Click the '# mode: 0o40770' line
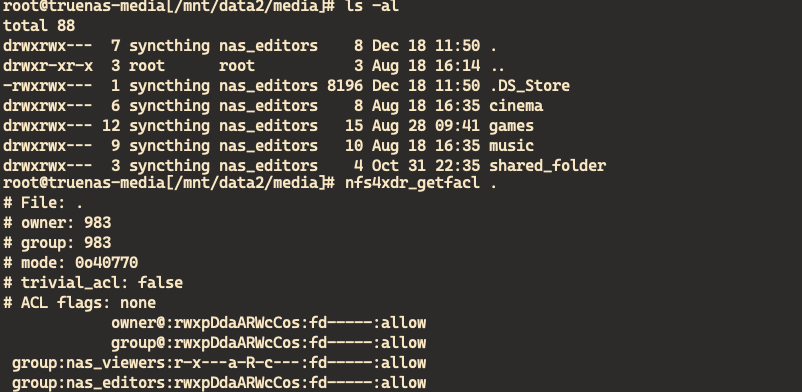This screenshot has width=802, height=392. pyautogui.click(x=71, y=263)
